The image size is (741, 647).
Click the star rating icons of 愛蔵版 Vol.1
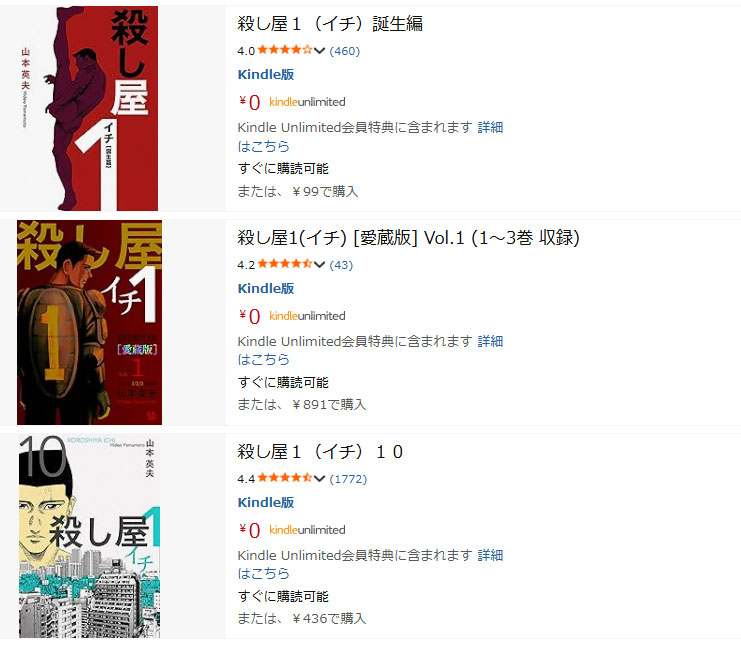point(285,264)
